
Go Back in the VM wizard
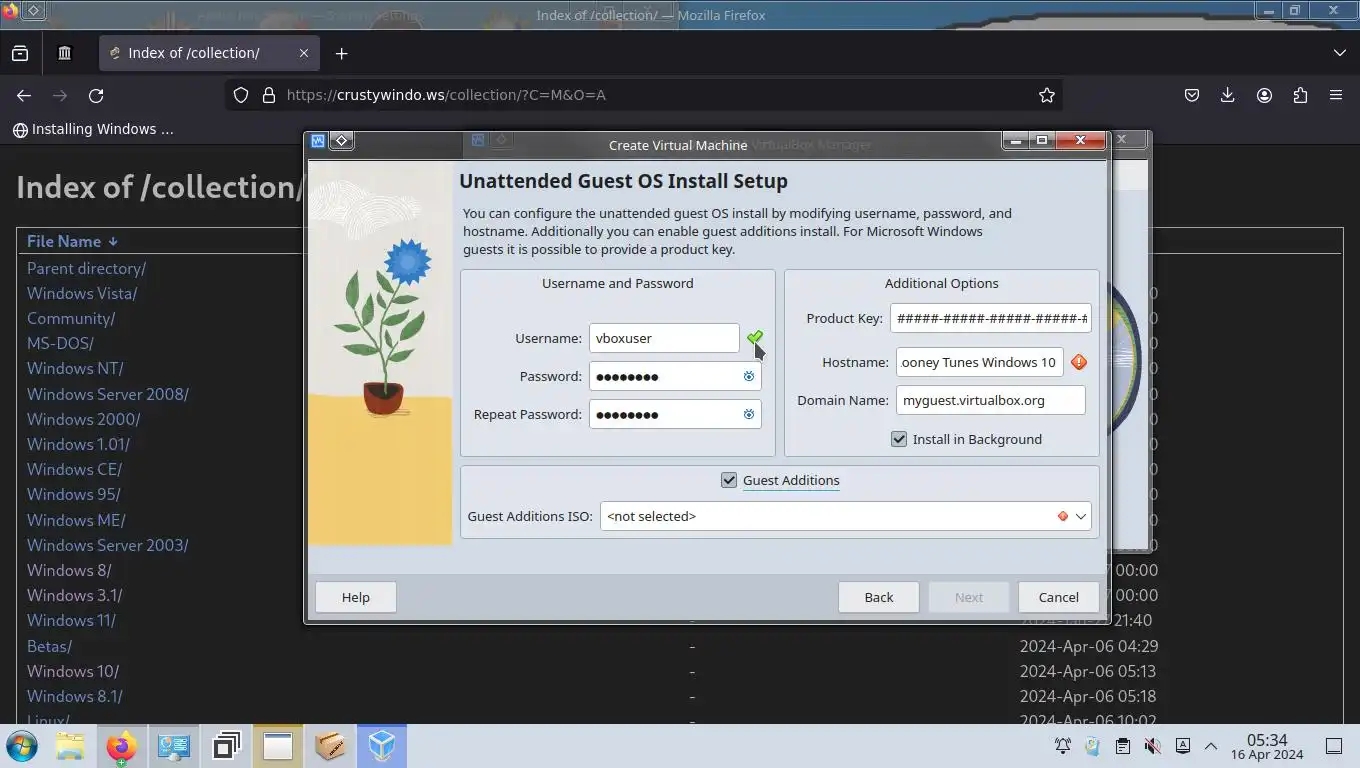tap(878, 597)
